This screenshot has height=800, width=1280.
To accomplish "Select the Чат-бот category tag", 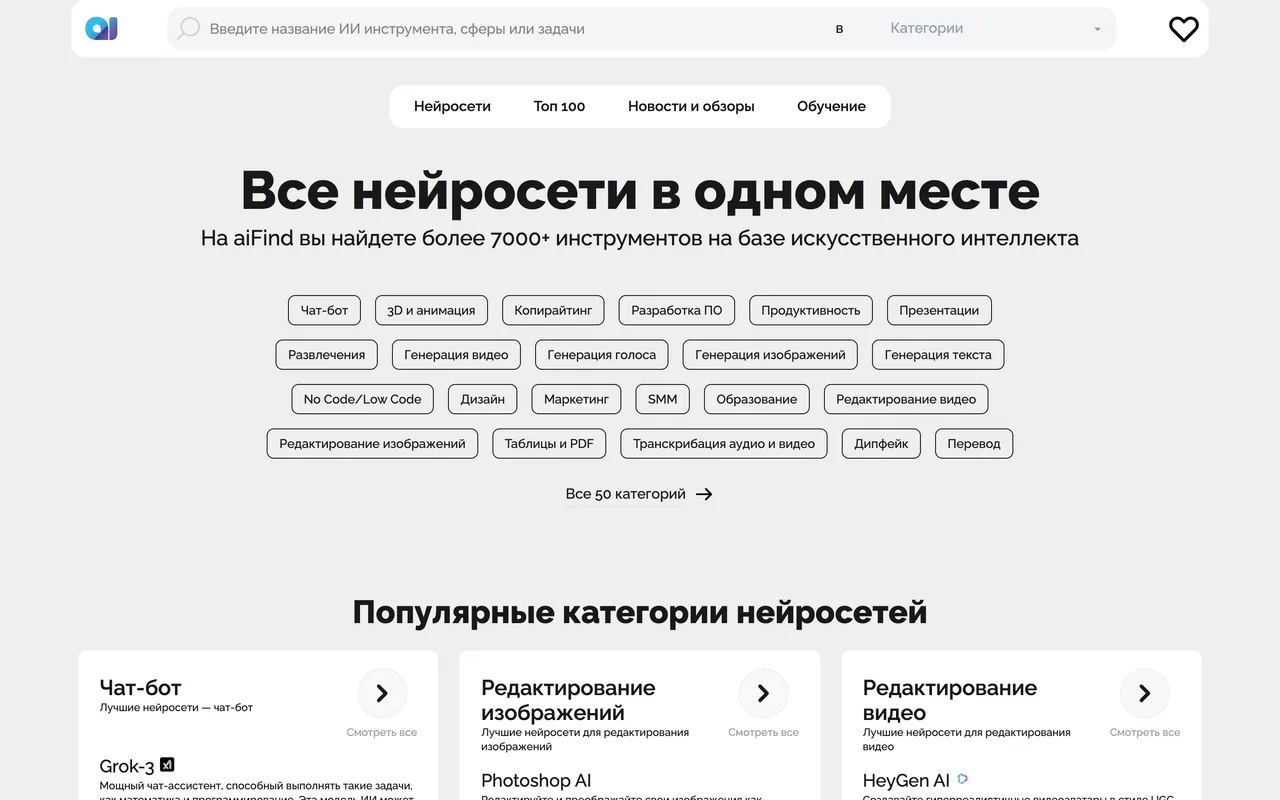I will 325,310.
